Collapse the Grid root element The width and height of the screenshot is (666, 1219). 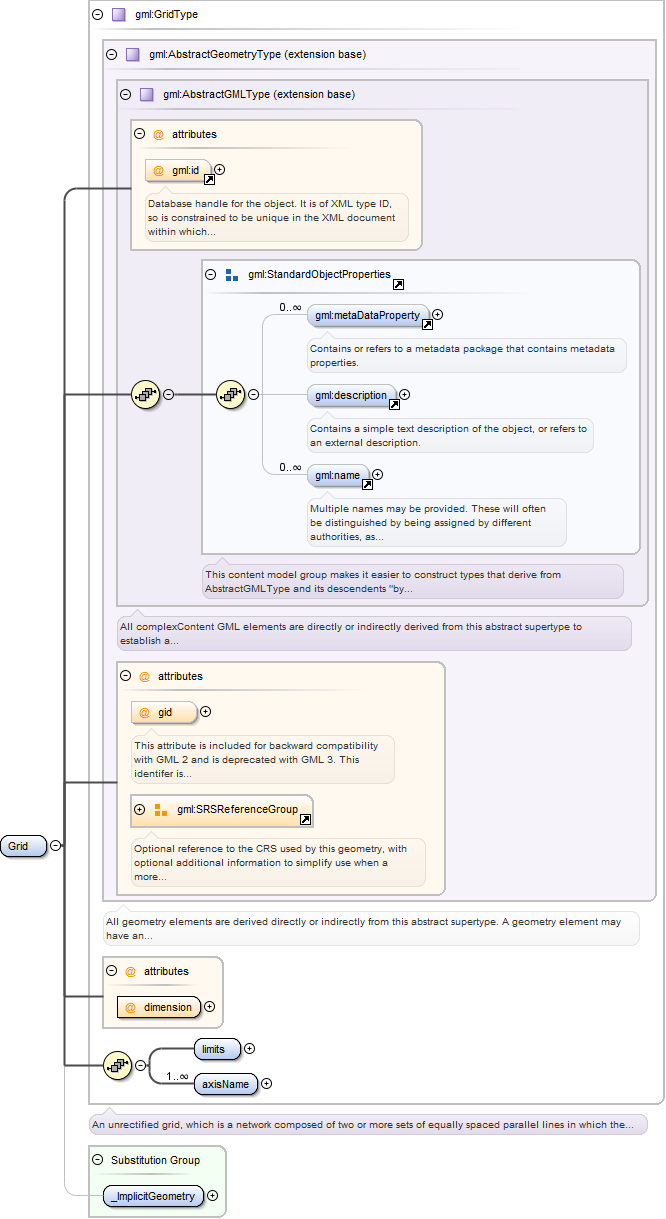55,846
